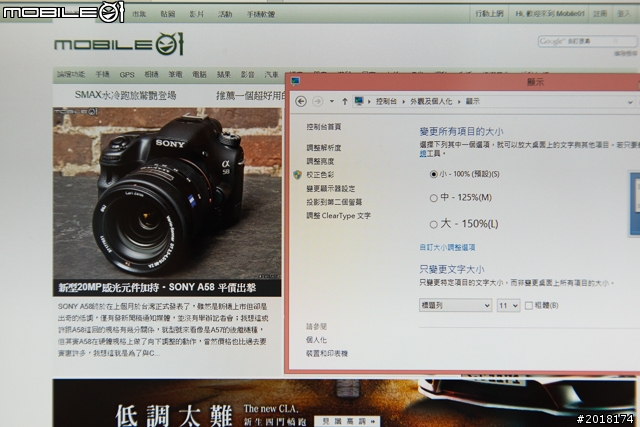The width and height of the screenshot is (640, 427).
Task: Open the 論壇功能 tab on Mobile01 nav bar
Action: point(71,74)
